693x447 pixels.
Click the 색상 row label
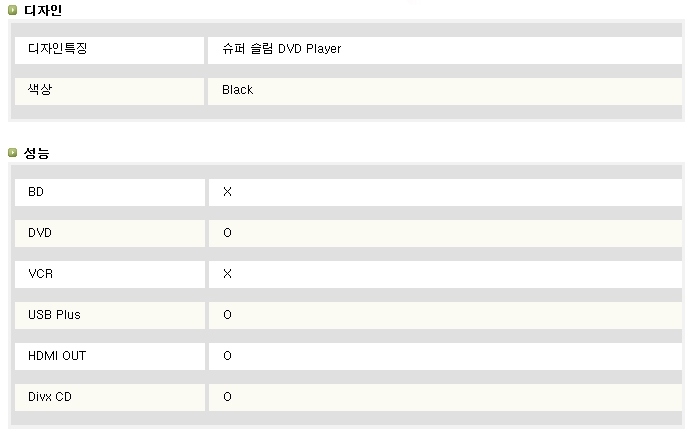click(40, 89)
